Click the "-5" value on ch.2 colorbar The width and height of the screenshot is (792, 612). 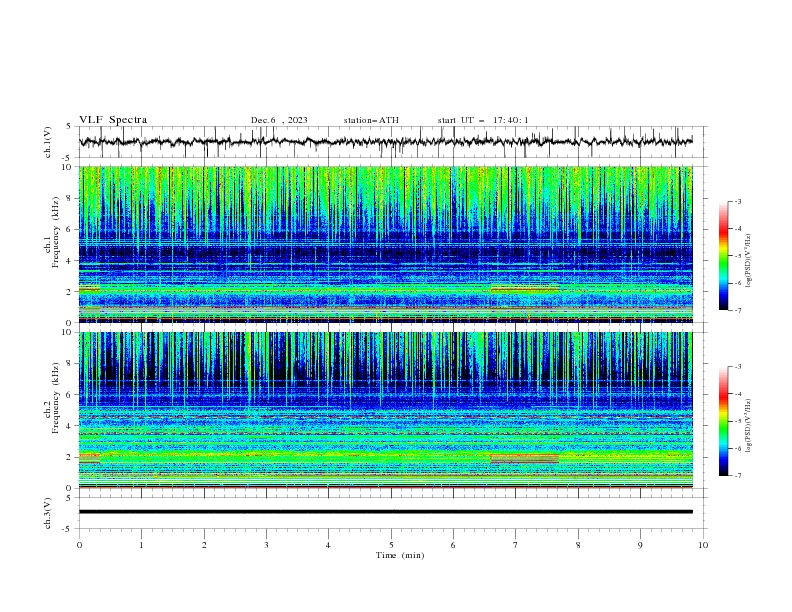click(738, 421)
